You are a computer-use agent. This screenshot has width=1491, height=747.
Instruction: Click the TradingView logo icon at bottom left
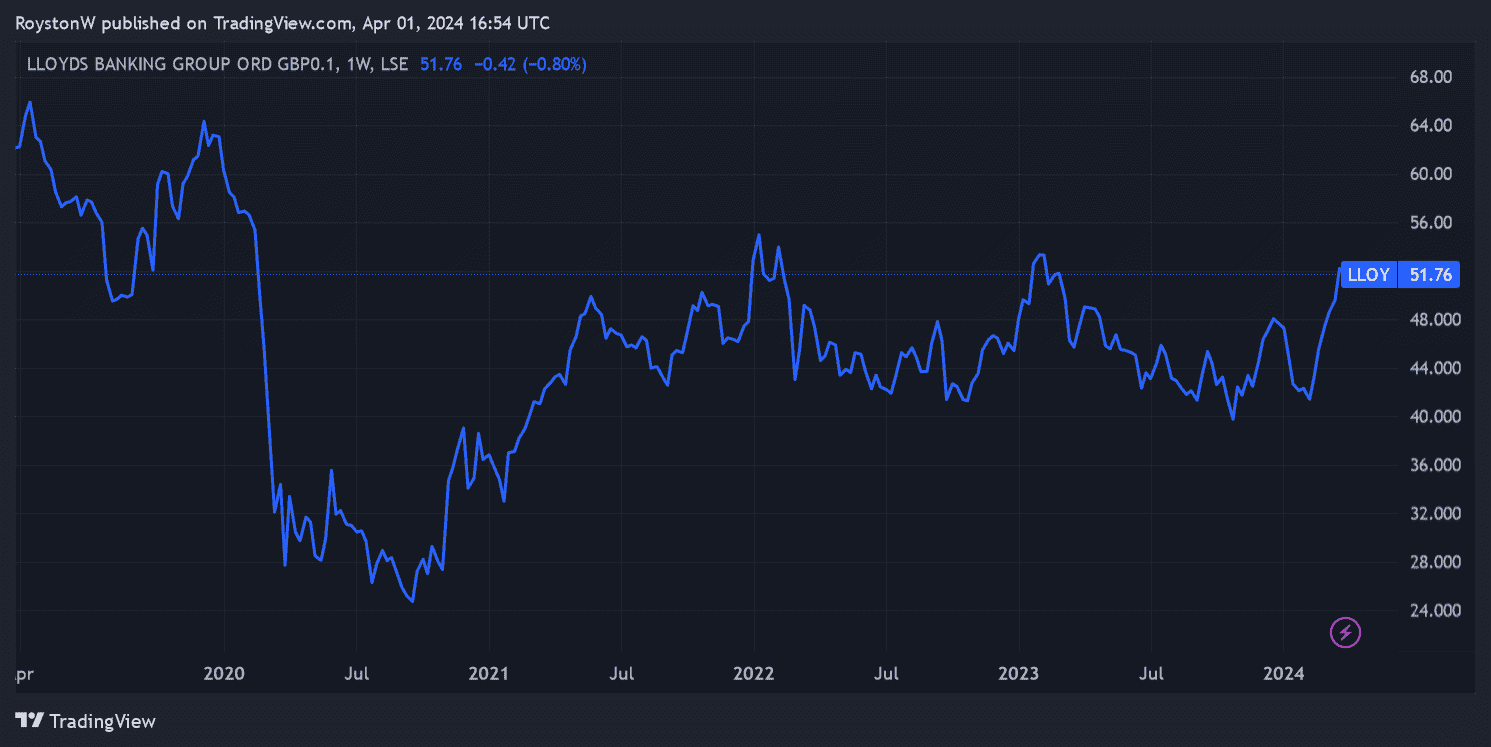coord(29,720)
